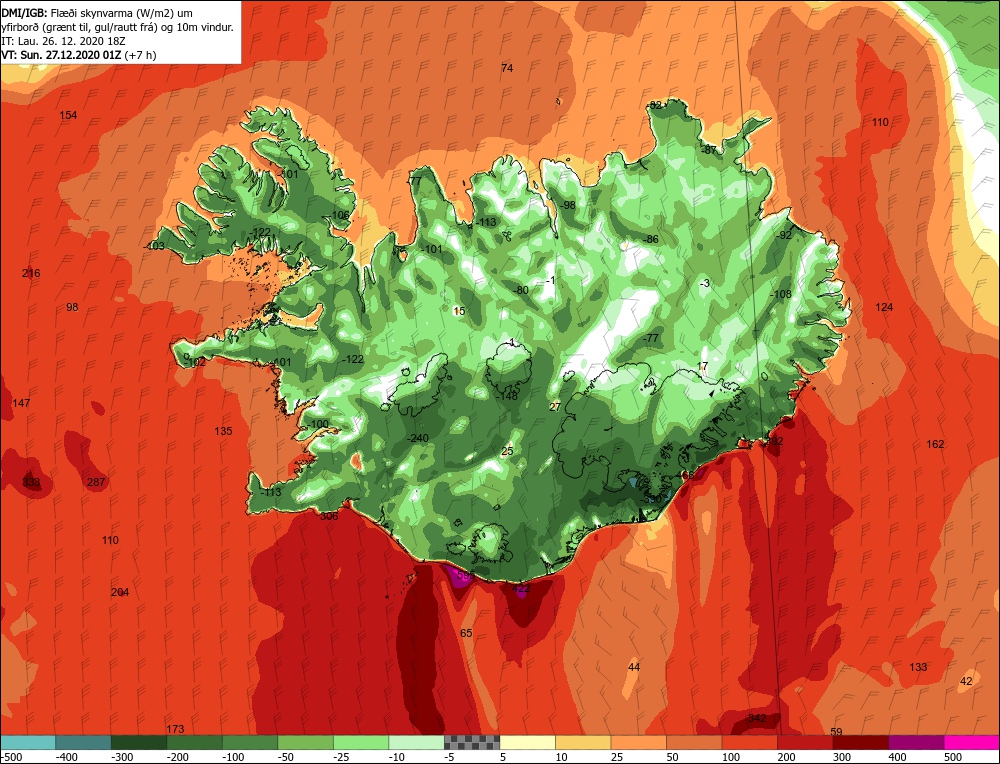Select the '400' legend label
Viewport: 1000px width, 764px height.
click(897, 757)
